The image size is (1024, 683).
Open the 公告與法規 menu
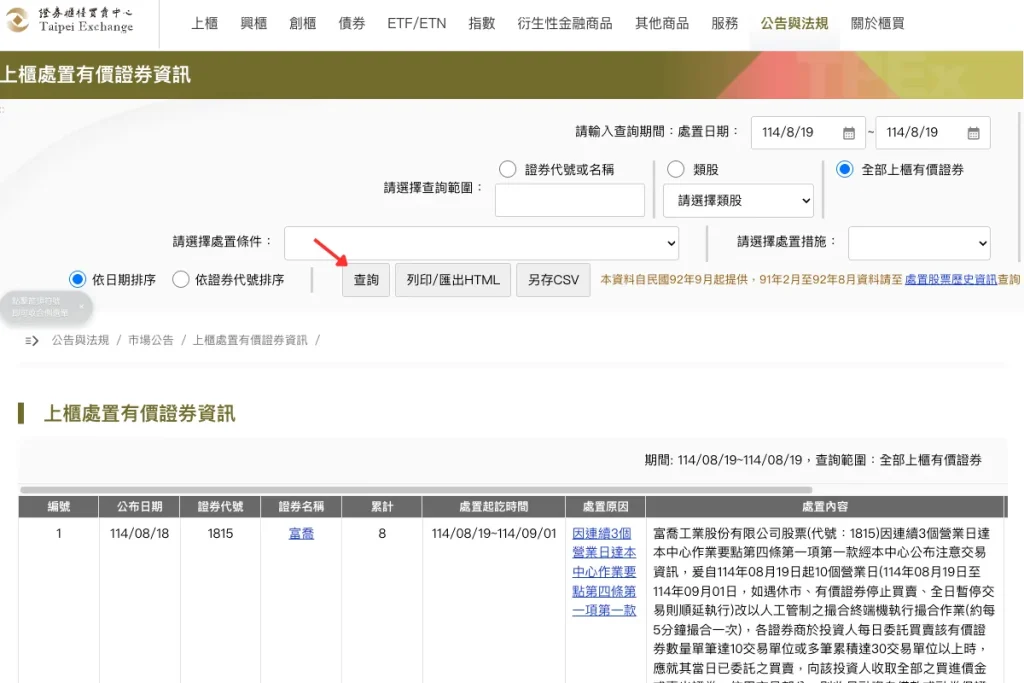pyautogui.click(x=794, y=24)
